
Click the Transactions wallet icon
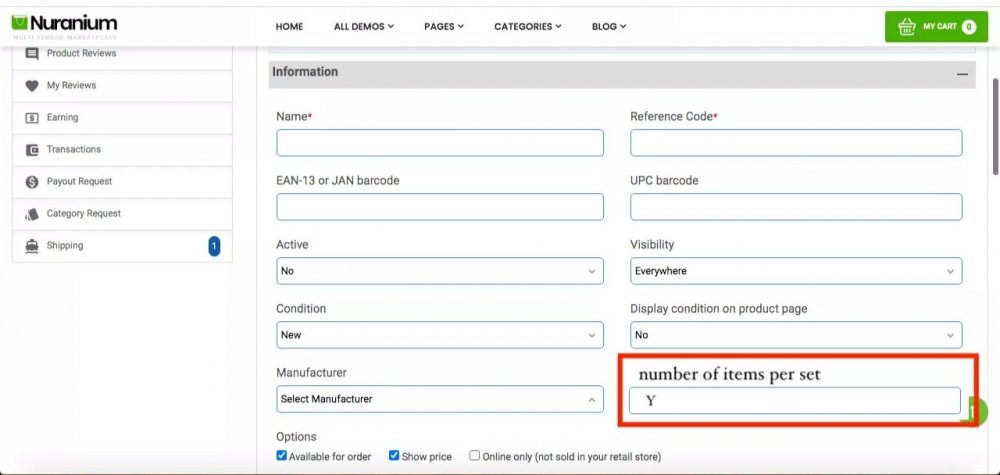32,150
